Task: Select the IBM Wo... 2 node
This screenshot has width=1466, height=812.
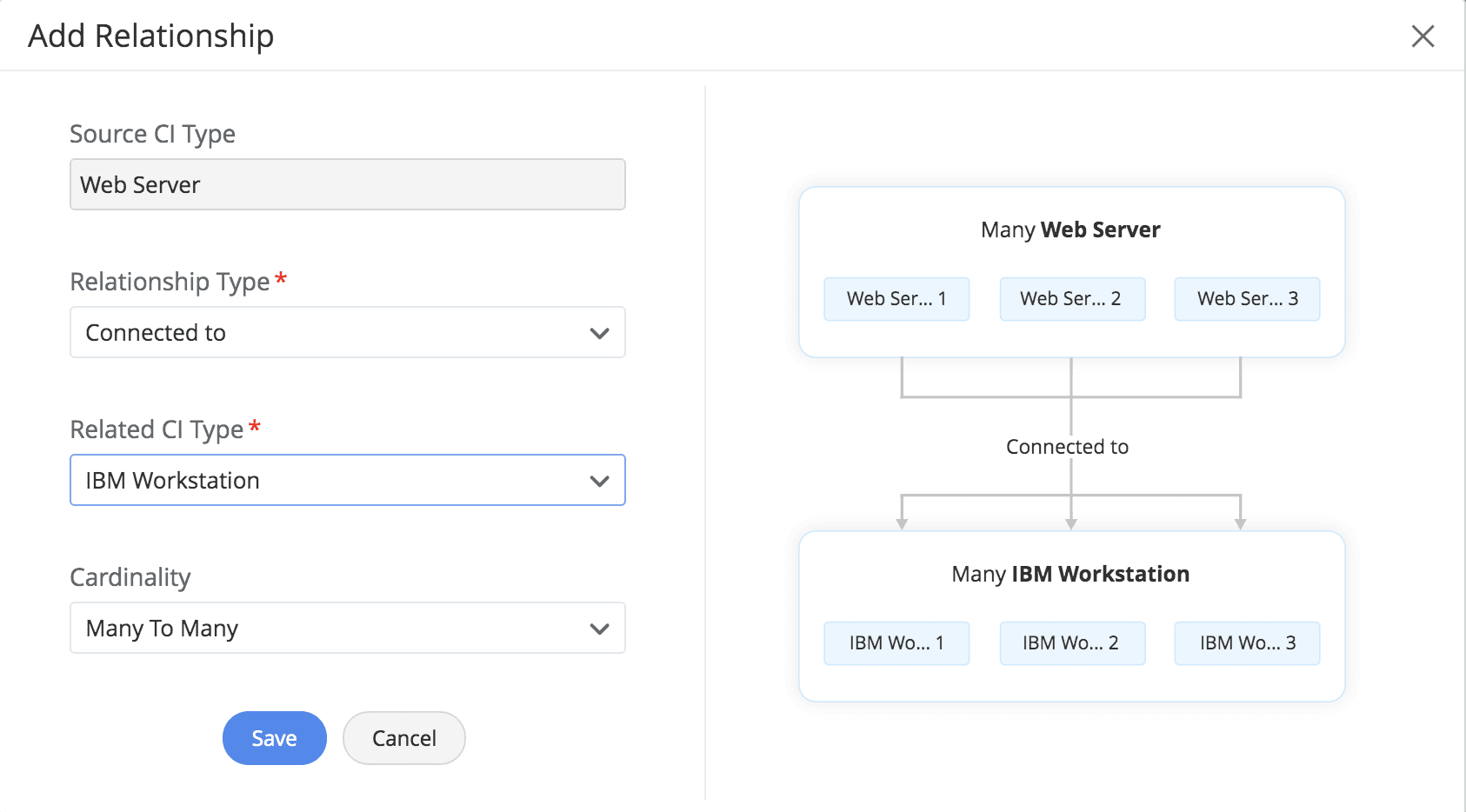Action: pos(1071,643)
